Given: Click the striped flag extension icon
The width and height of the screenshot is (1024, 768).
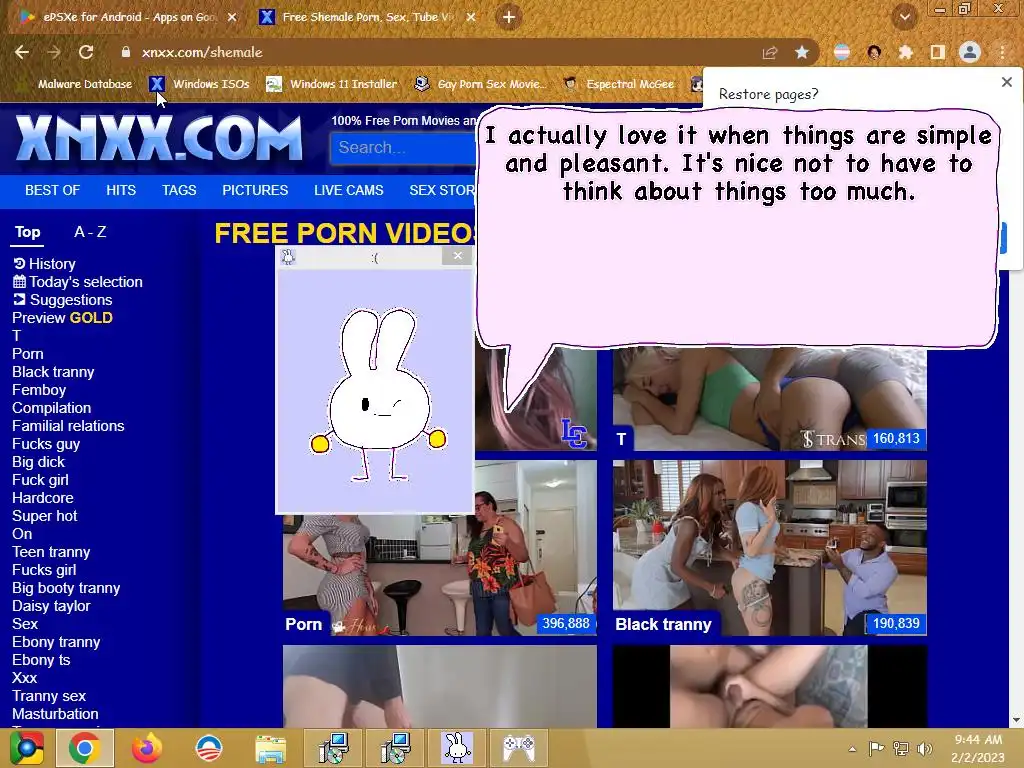Looking at the screenshot, I should (x=842, y=52).
